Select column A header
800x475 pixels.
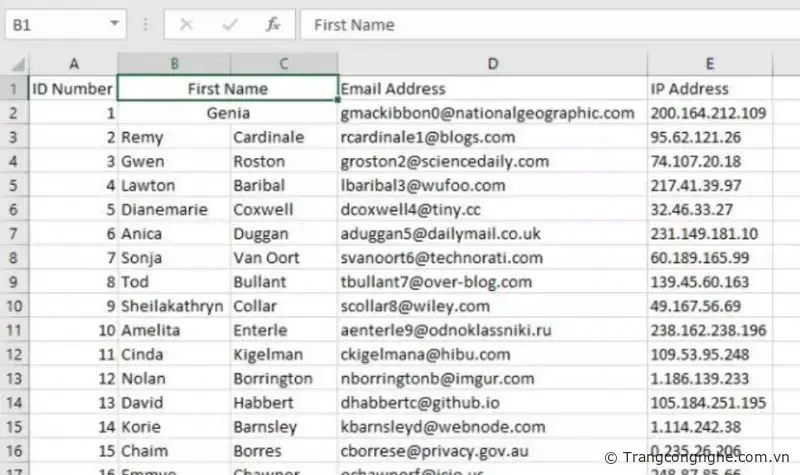point(73,64)
